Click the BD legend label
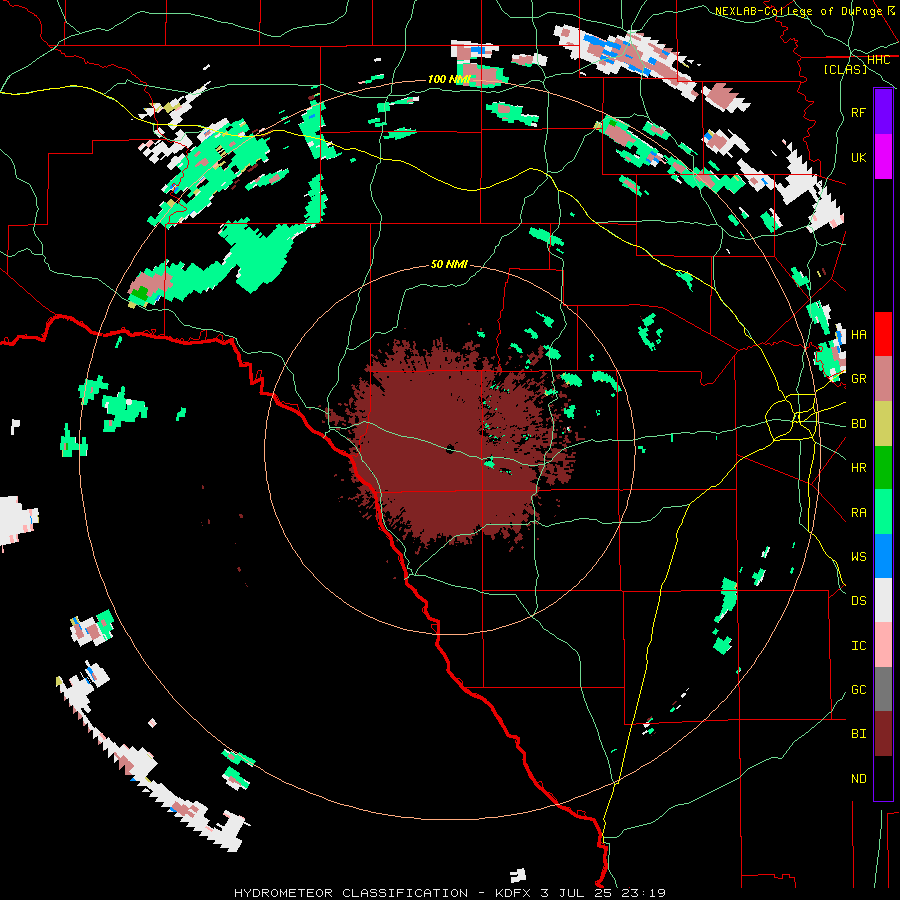The height and width of the screenshot is (900, 900). (859, 424)
